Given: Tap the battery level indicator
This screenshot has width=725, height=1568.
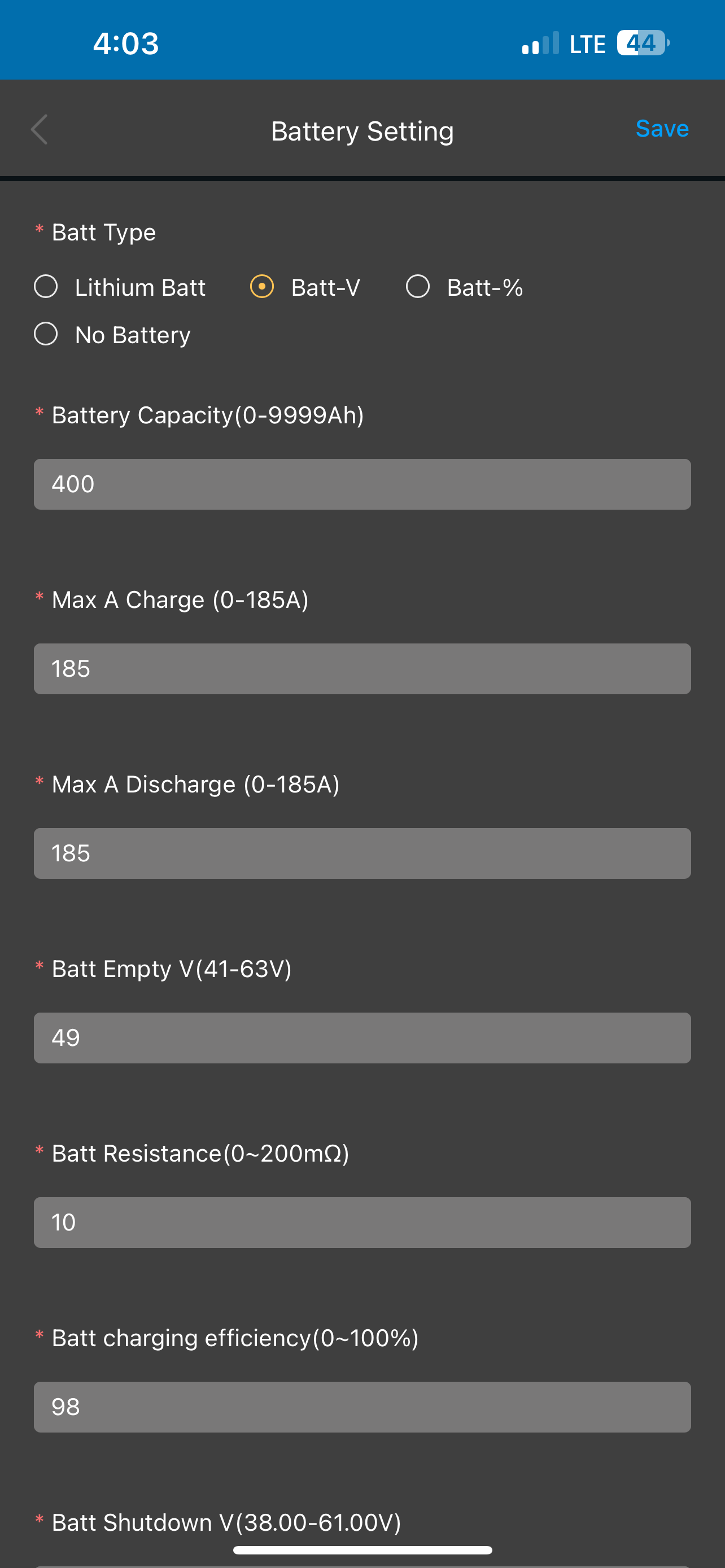Looking at the screenshot, I should [x=643, y=43].
